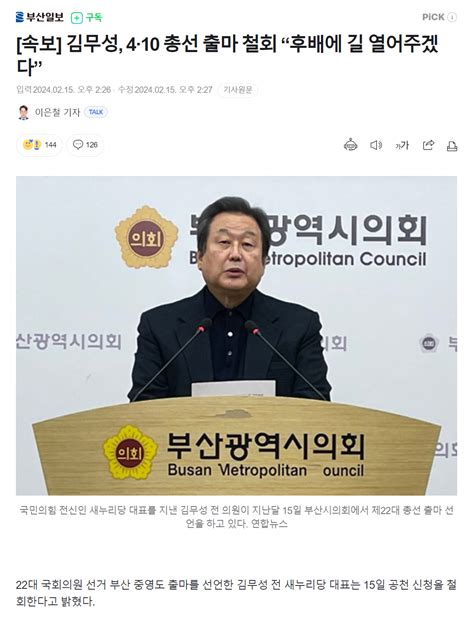Play article audio with speaker icon
474x622 pixels.
point(376,145)
